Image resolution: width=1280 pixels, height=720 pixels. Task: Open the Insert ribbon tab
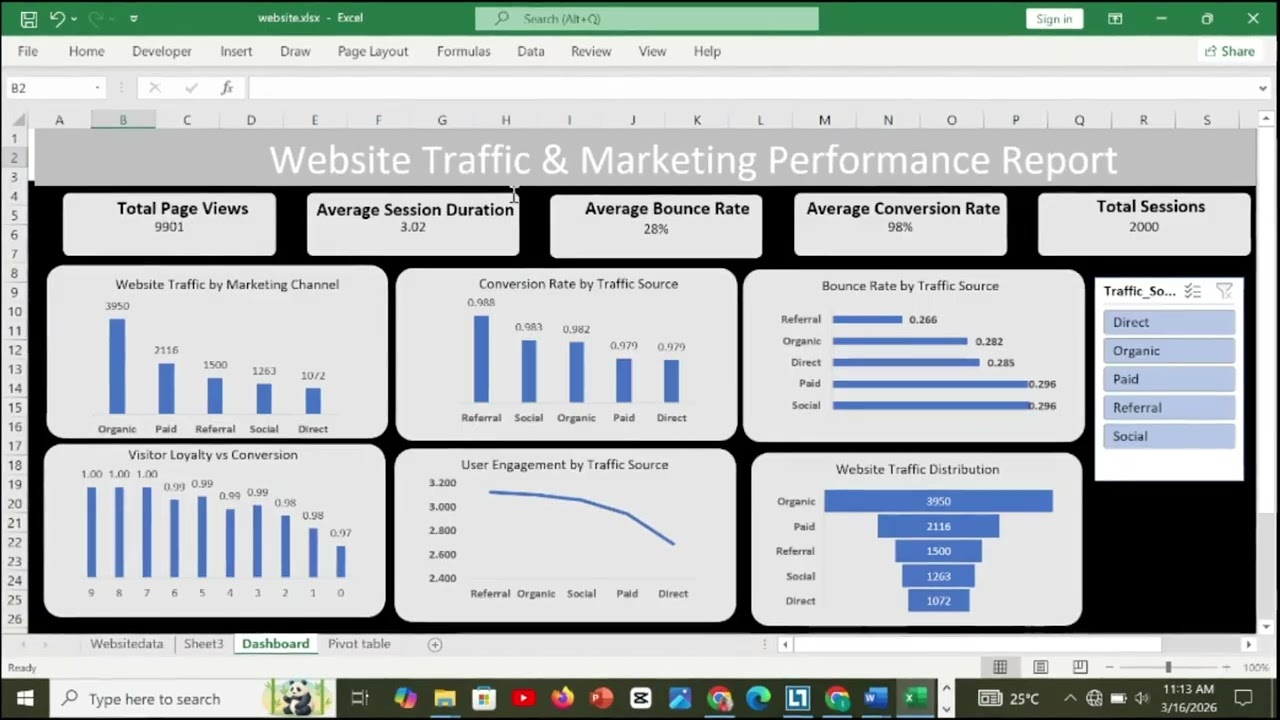236,51
